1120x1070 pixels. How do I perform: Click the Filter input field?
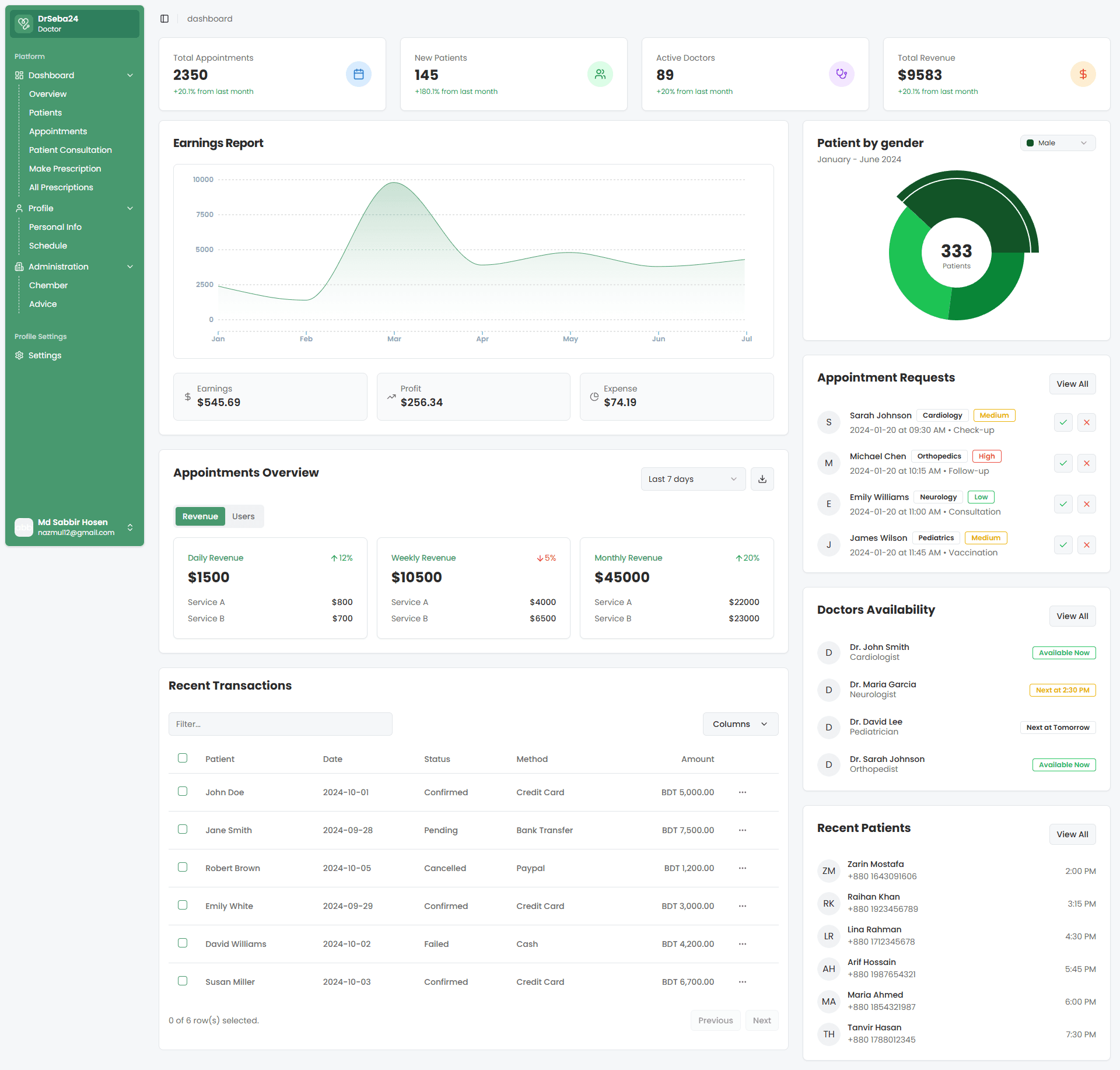(x=280, y=723)
